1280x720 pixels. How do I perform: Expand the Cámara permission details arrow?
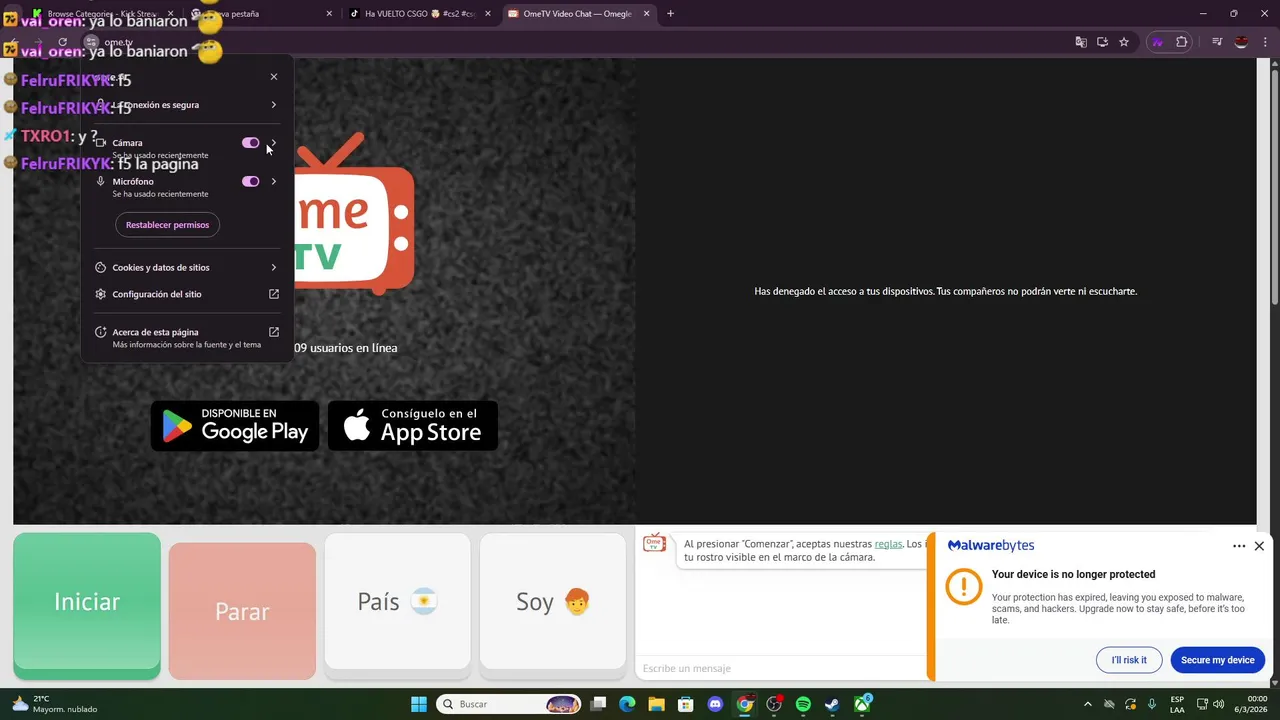274,143
